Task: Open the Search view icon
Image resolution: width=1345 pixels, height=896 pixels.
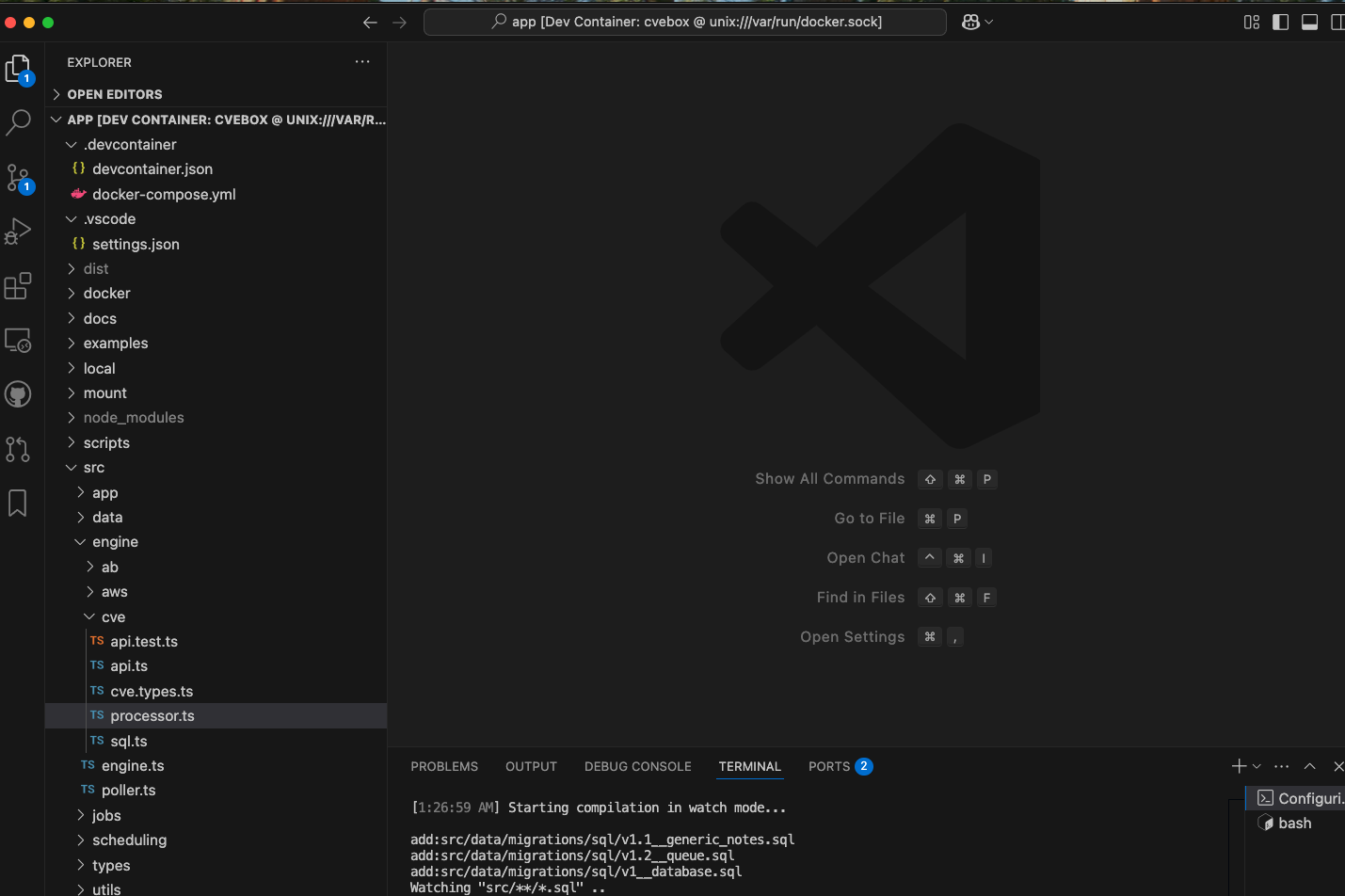Action: [18, 122]
